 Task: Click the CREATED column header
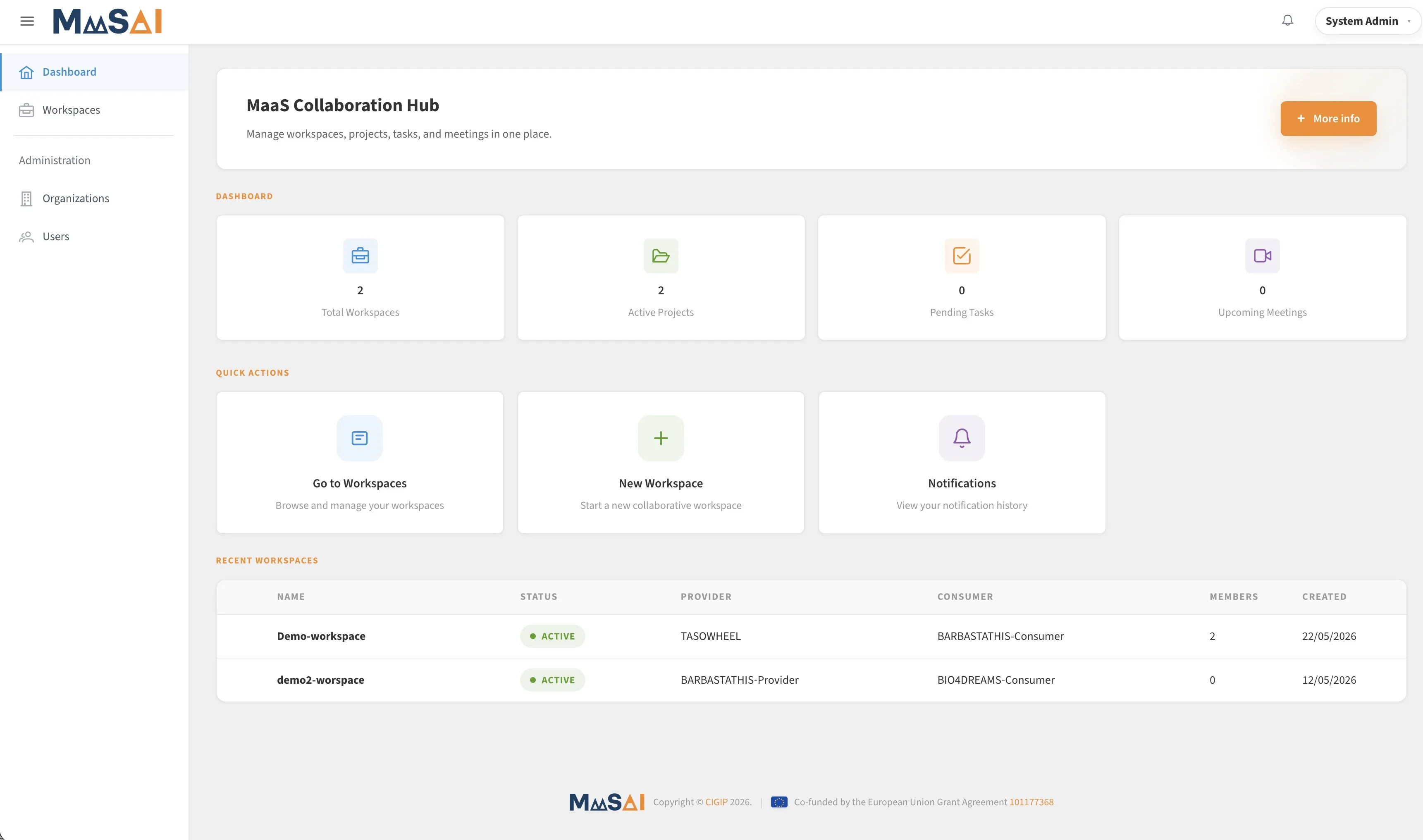pos(1324,597)
